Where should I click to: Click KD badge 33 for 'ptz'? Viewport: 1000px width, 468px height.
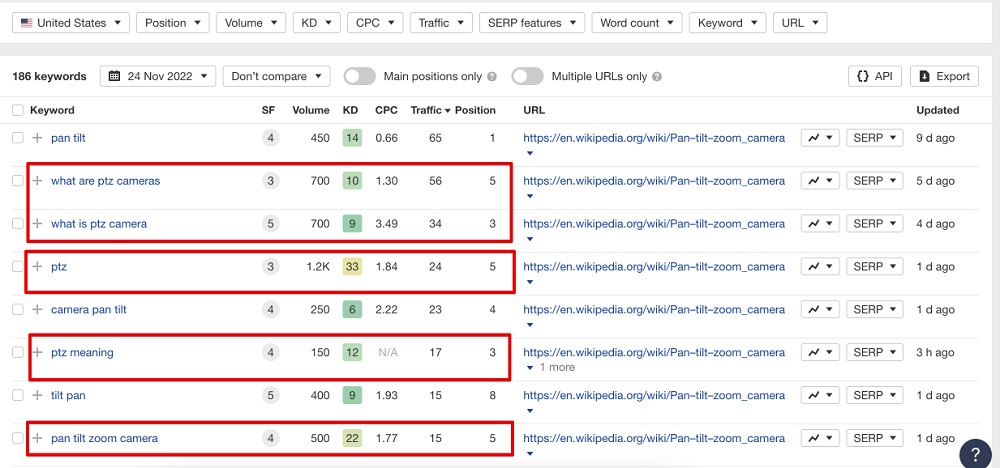[x=352, y=267]
